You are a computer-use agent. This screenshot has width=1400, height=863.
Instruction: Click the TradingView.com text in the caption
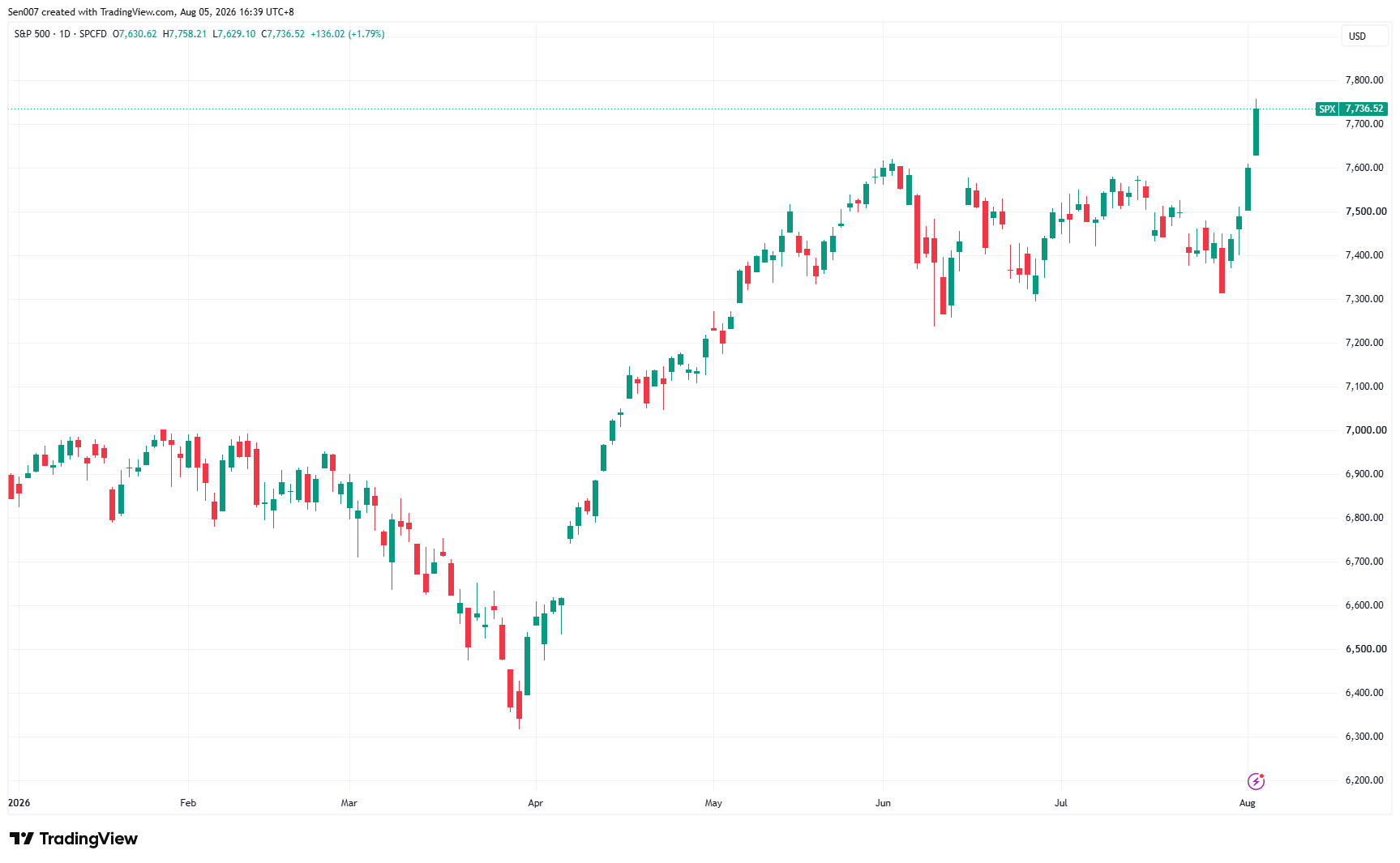137,12
